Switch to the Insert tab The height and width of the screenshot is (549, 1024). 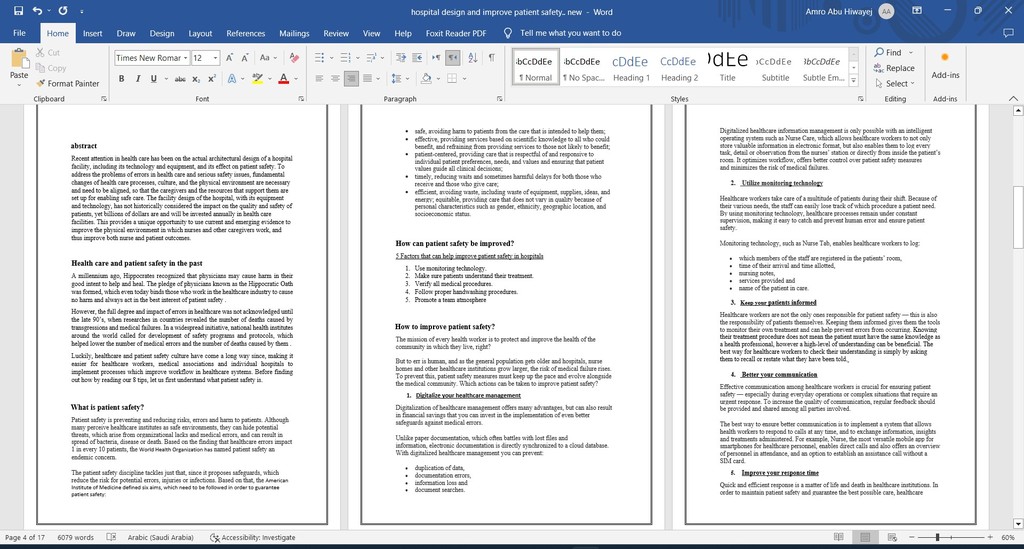tap(93, 33)
